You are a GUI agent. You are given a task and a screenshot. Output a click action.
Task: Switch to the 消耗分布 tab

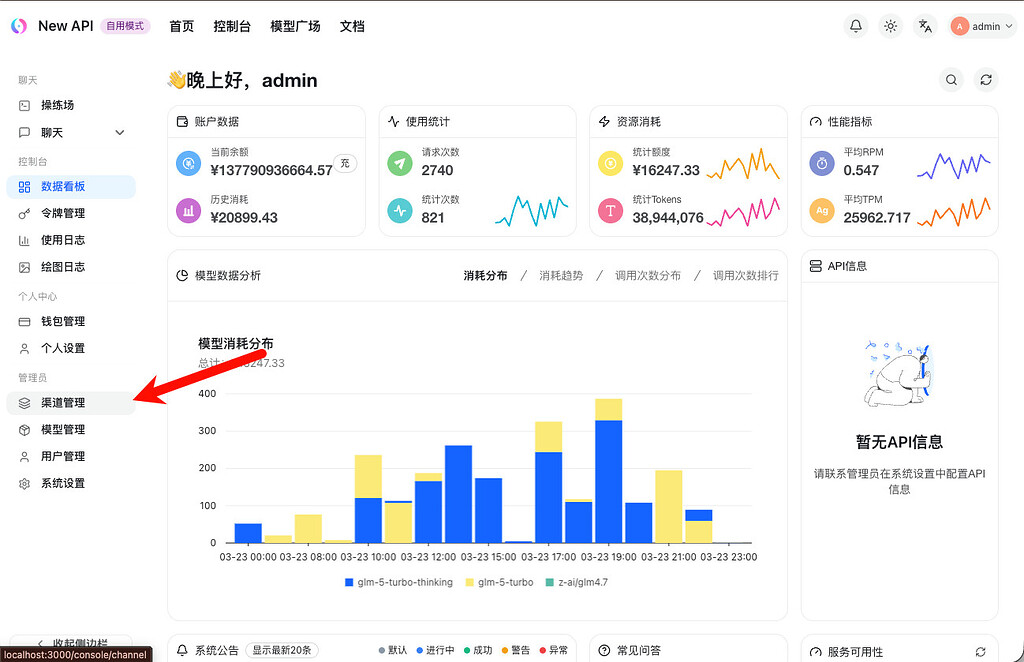click(485, 276)
